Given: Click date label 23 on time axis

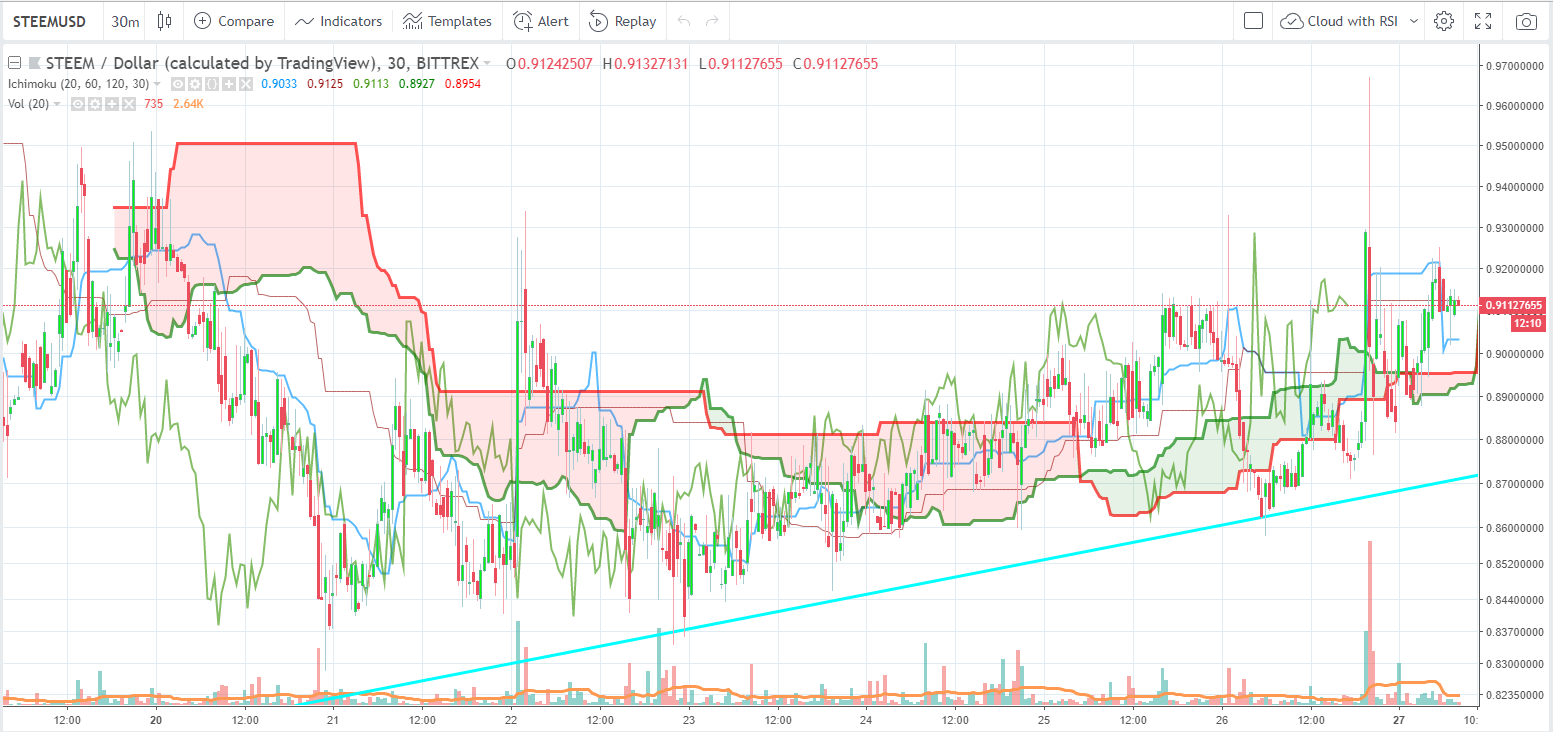Looking at the screenshot, I should 689,719.
